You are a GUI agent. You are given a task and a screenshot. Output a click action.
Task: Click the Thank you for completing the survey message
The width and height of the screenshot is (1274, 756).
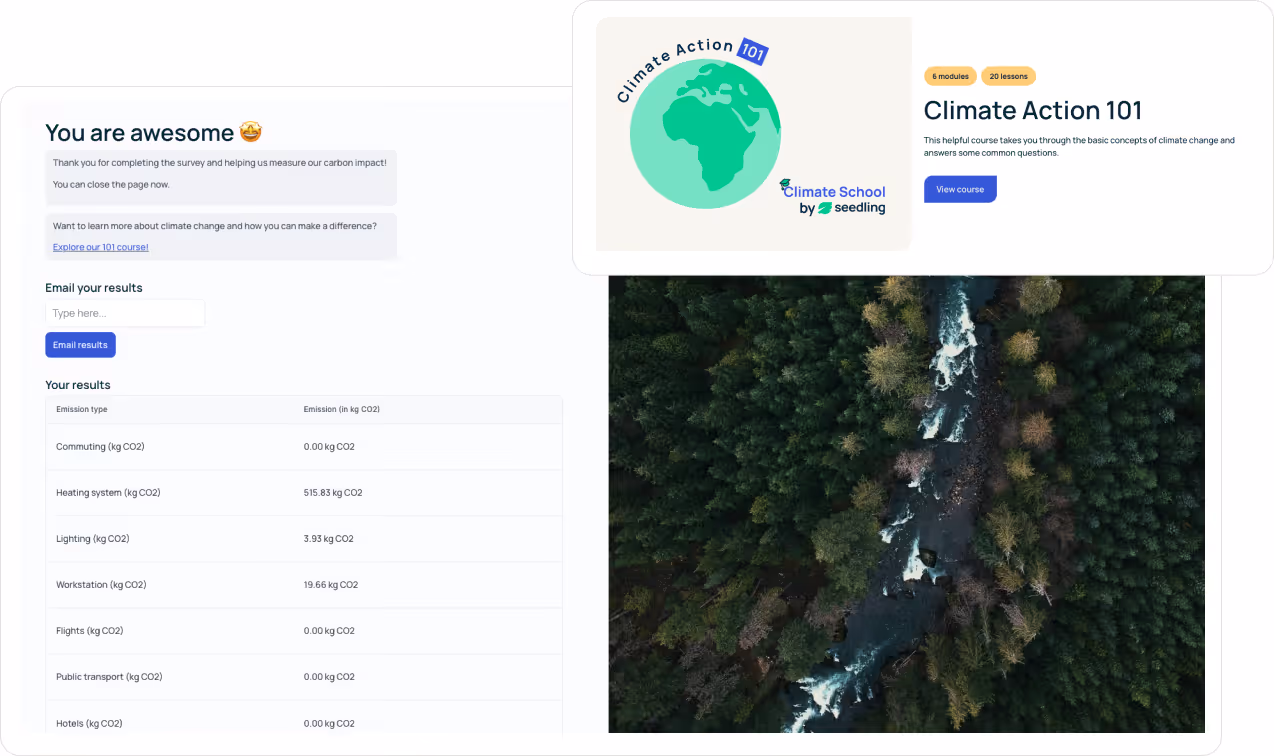pyautogui.click(x=220, y=162)
